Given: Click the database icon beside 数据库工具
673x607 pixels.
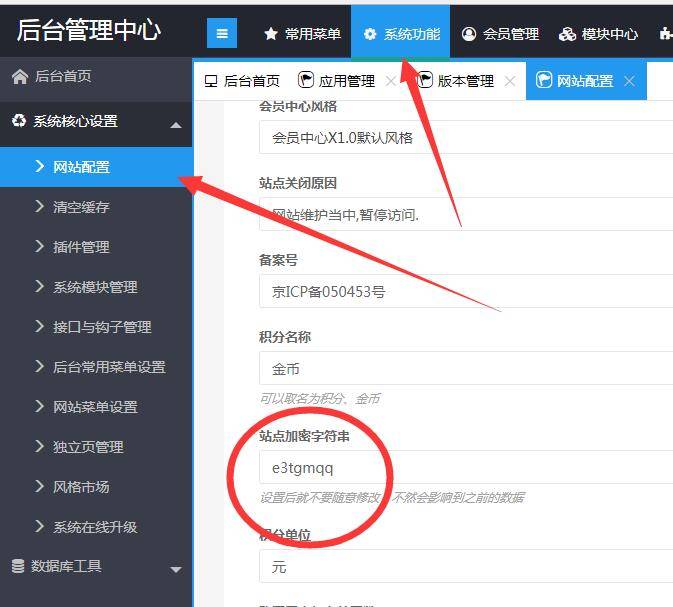Looking at the screenshot, I should [x=17, y=566].
